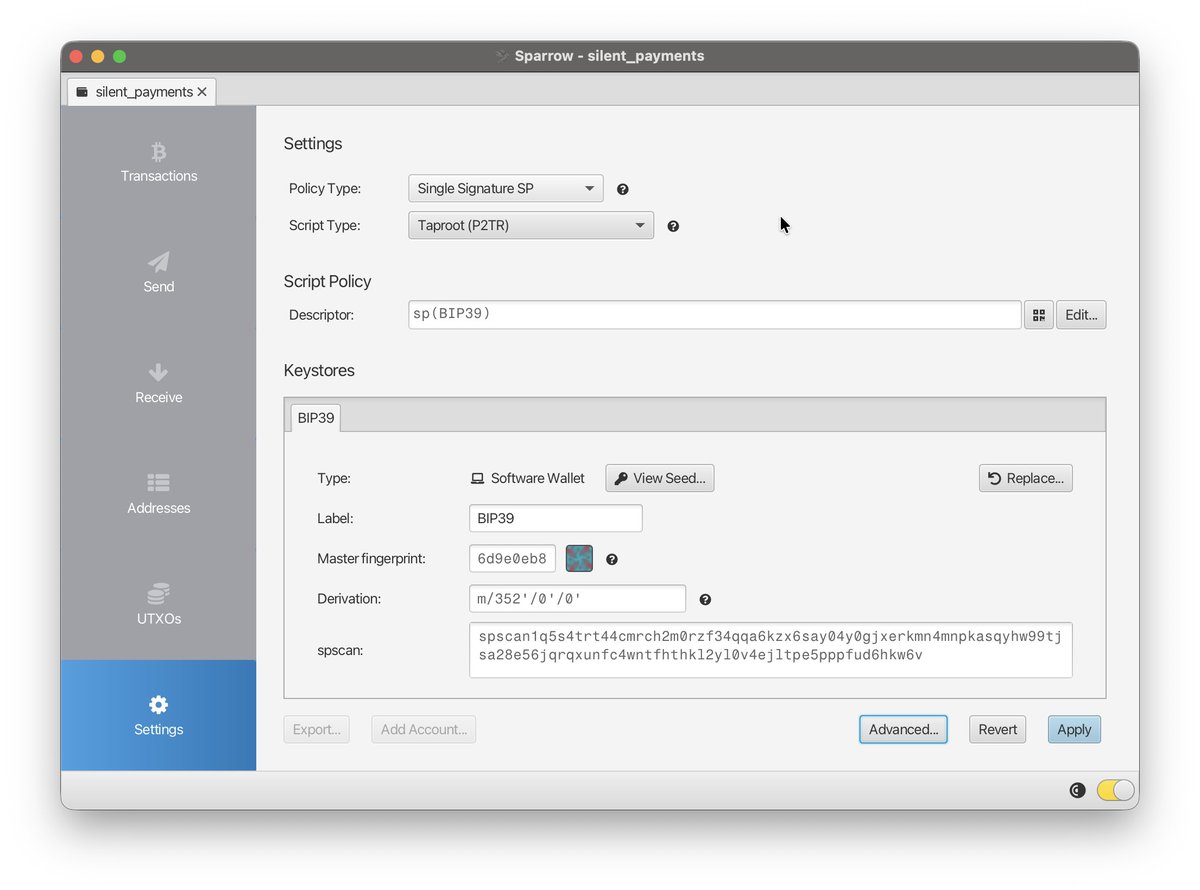Click the Derivation help icon
The height and width of the screenshot is (890, 1200).
pyautogui.click(x=705, y=600)
